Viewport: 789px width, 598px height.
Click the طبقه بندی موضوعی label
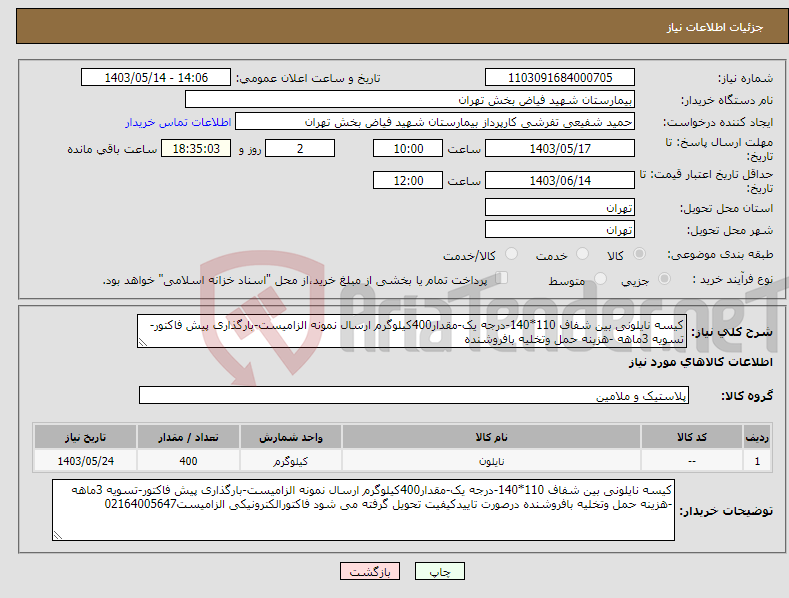(720, 254)
